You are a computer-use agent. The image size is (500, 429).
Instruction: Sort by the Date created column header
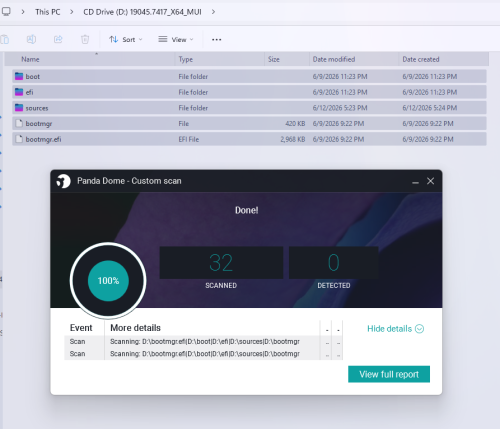pyautogui.click(x=444, y=59)
